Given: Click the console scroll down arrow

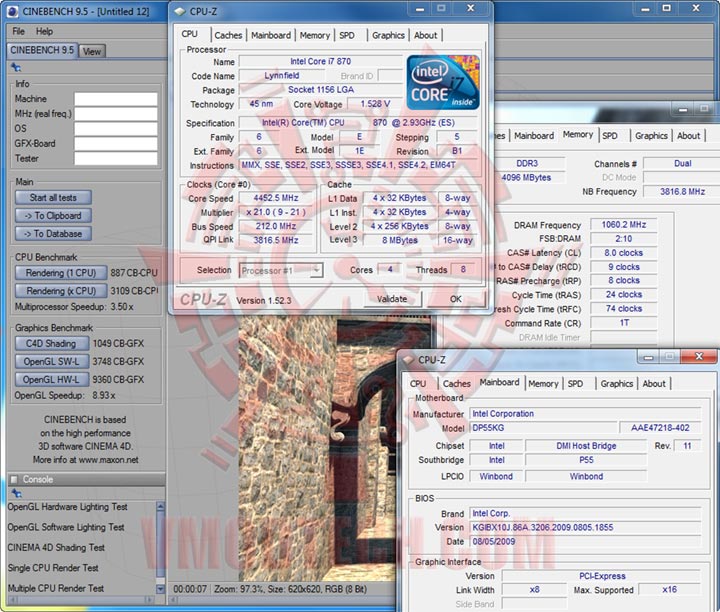Looking at the screenshot, I should (x=160, y=589).
